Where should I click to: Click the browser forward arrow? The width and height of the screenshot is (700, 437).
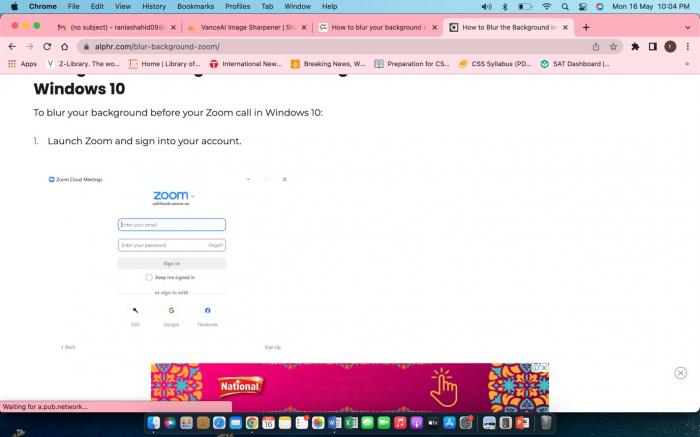(x=29, y=46)
